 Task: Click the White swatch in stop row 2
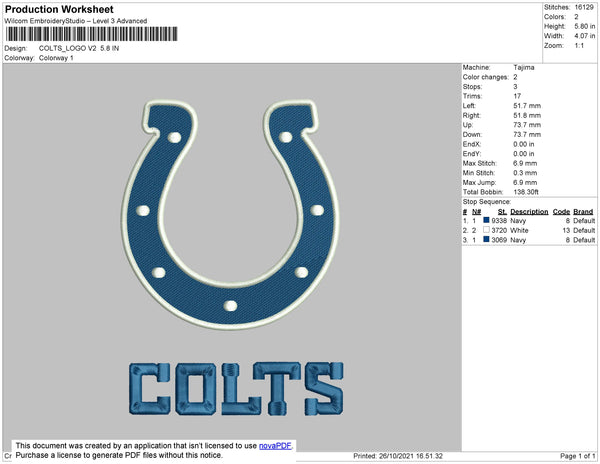coord(486,230)
